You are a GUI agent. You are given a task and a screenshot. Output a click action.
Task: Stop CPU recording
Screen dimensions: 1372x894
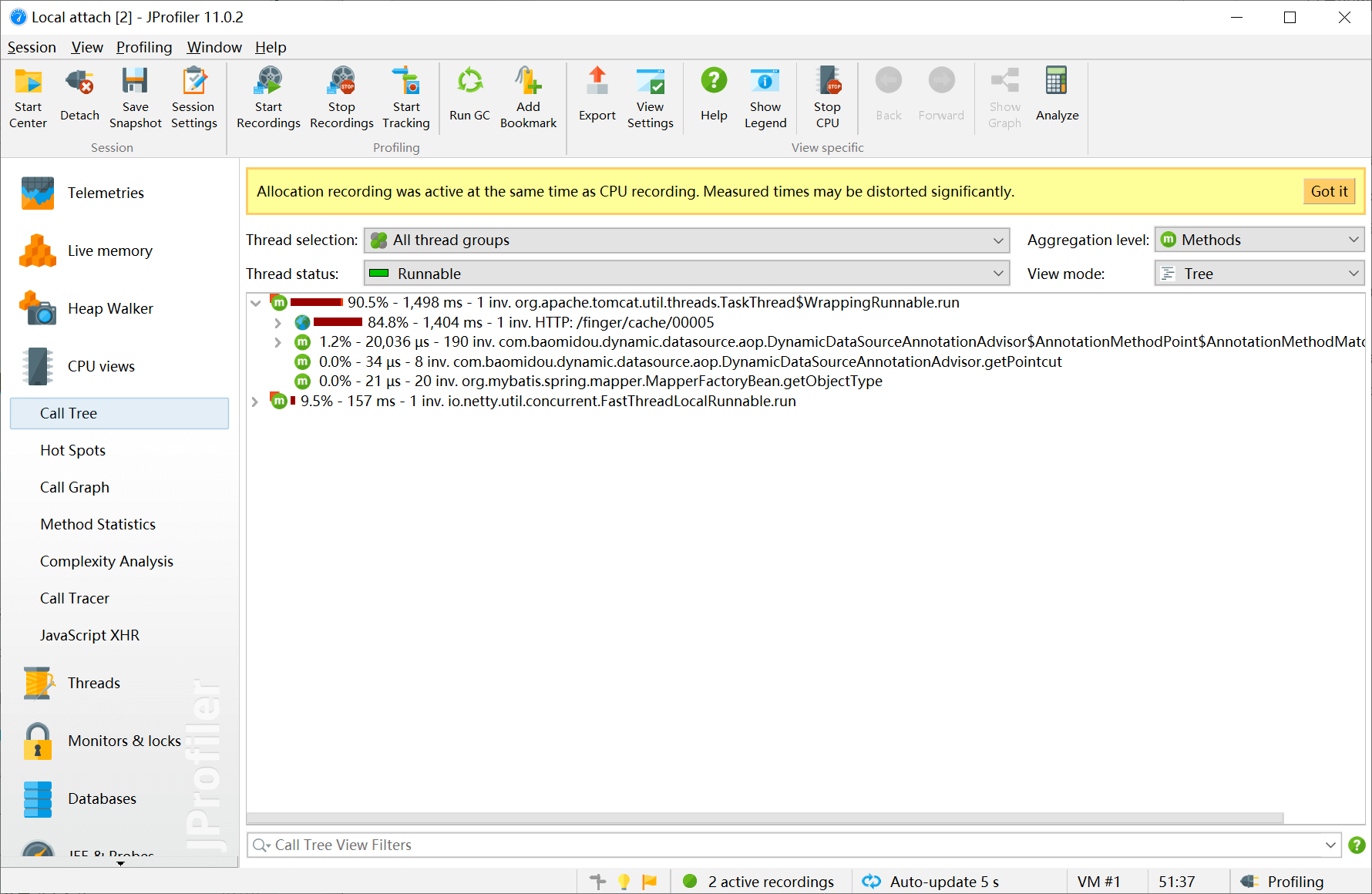[827, 99]
